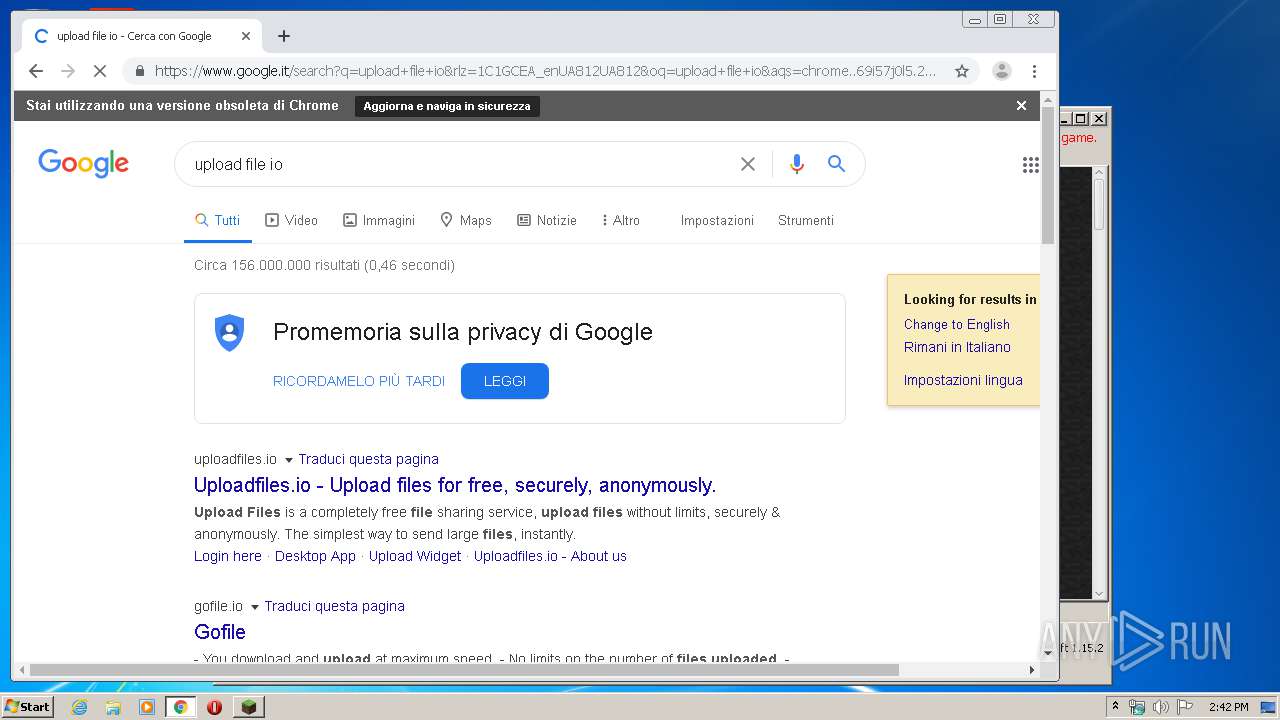1280x720 pixels.
Task: Open Chrome's three-dot menu
Action: [x=1034, y=71]
